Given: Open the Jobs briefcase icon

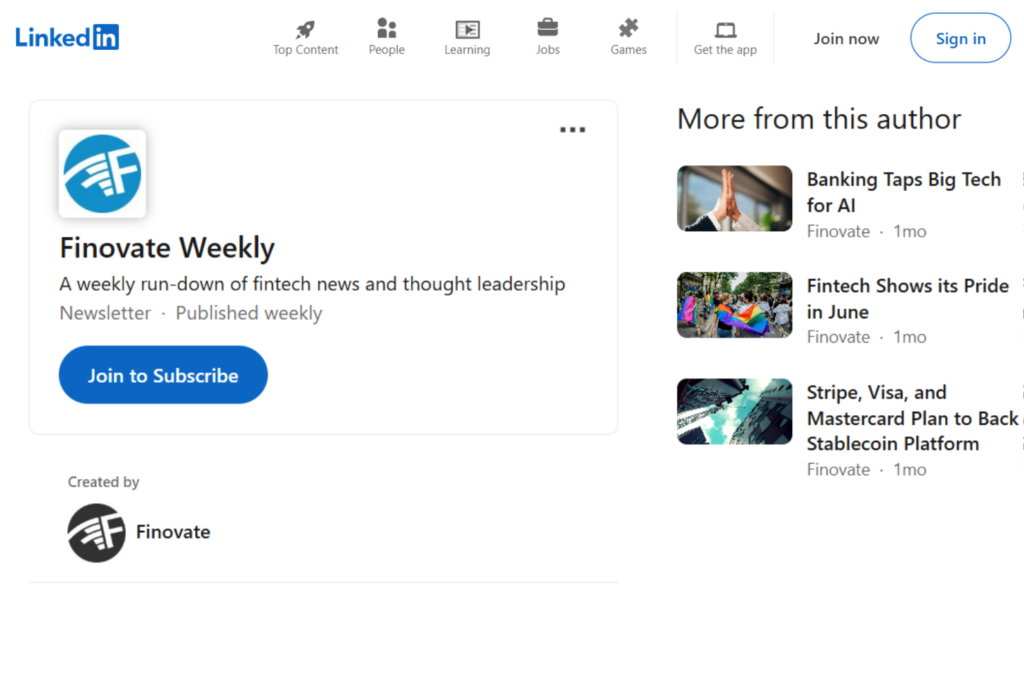Looking at the screenshot, I should (x=547, y=27).
